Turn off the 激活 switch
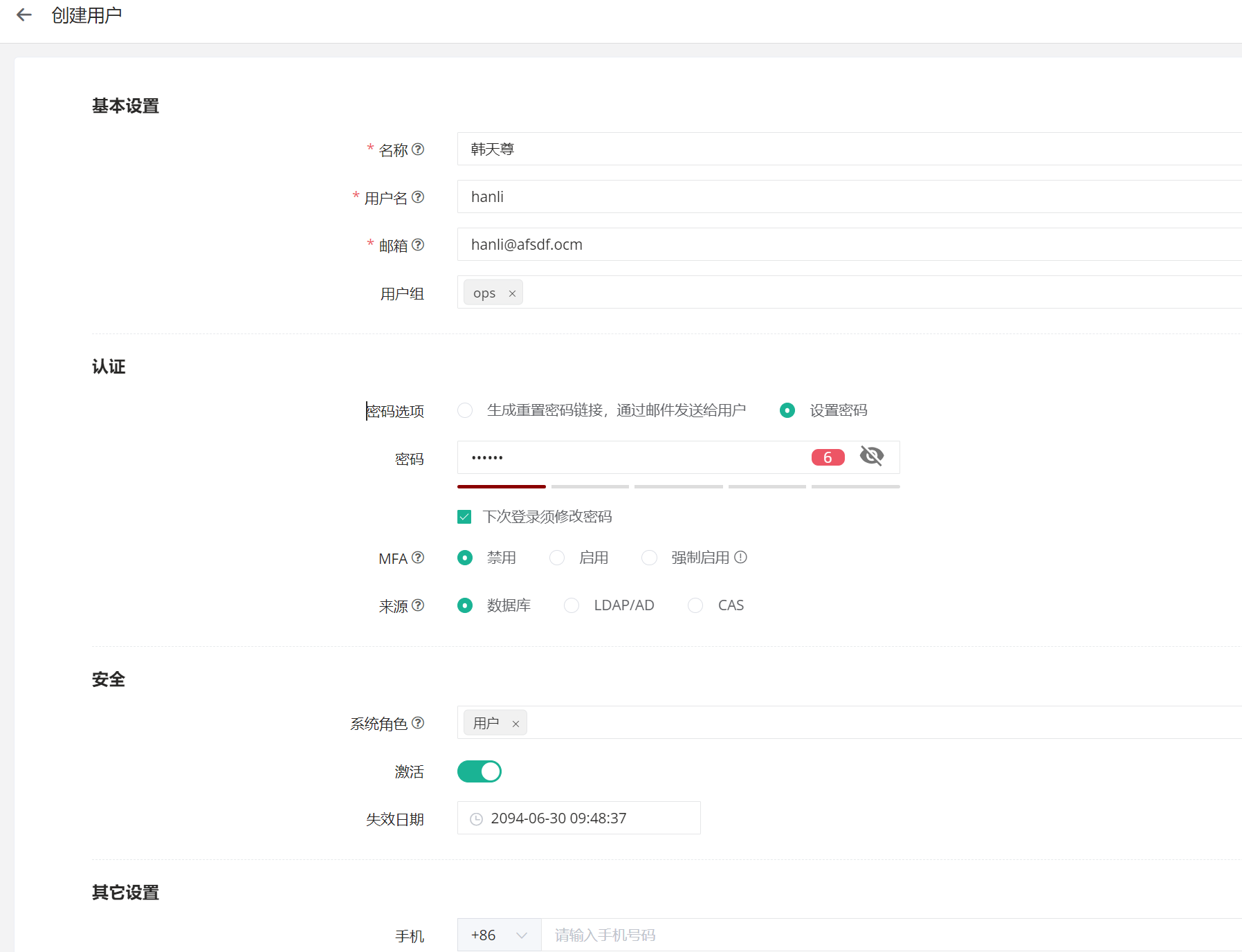 (x=479, y=771)
